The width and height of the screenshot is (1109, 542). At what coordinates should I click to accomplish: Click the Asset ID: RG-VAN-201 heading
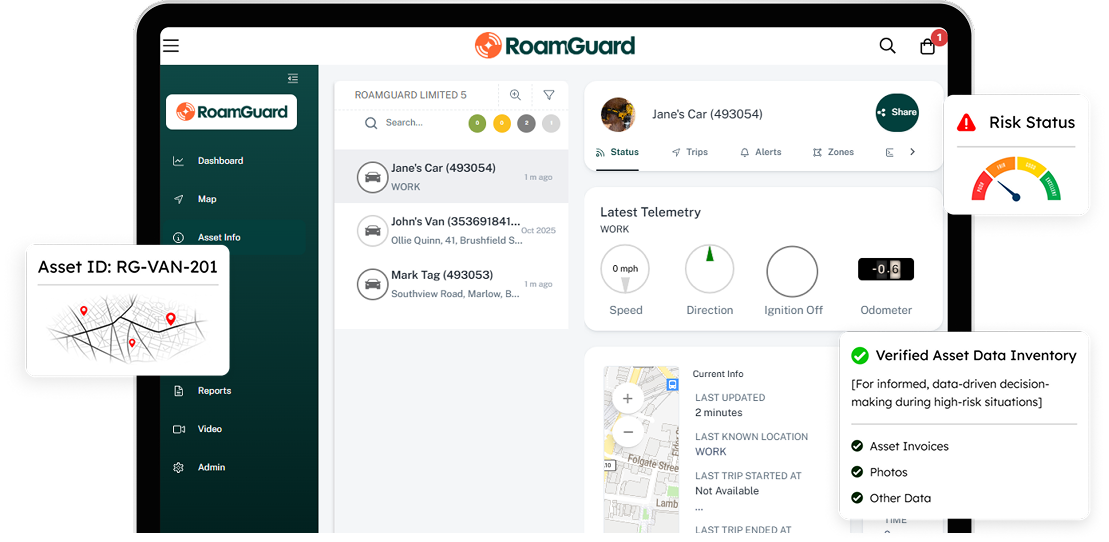point(127,267)
